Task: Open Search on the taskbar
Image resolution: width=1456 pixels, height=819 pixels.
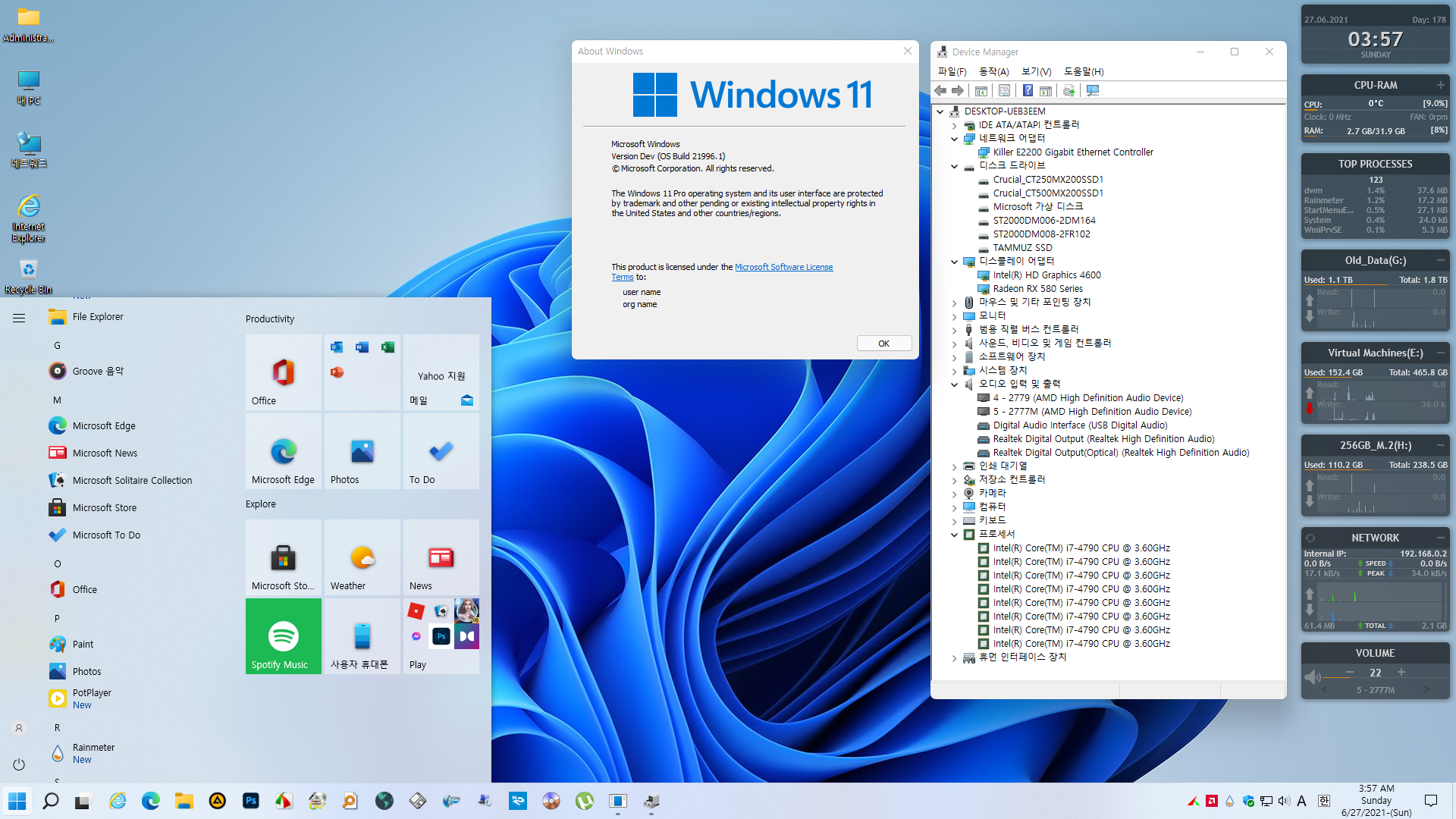Action: coord(51,801)
